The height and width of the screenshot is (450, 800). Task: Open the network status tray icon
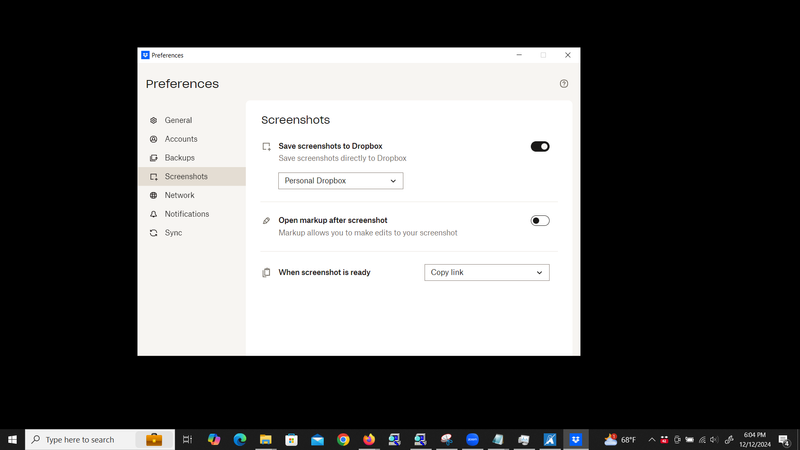(702, 439)
